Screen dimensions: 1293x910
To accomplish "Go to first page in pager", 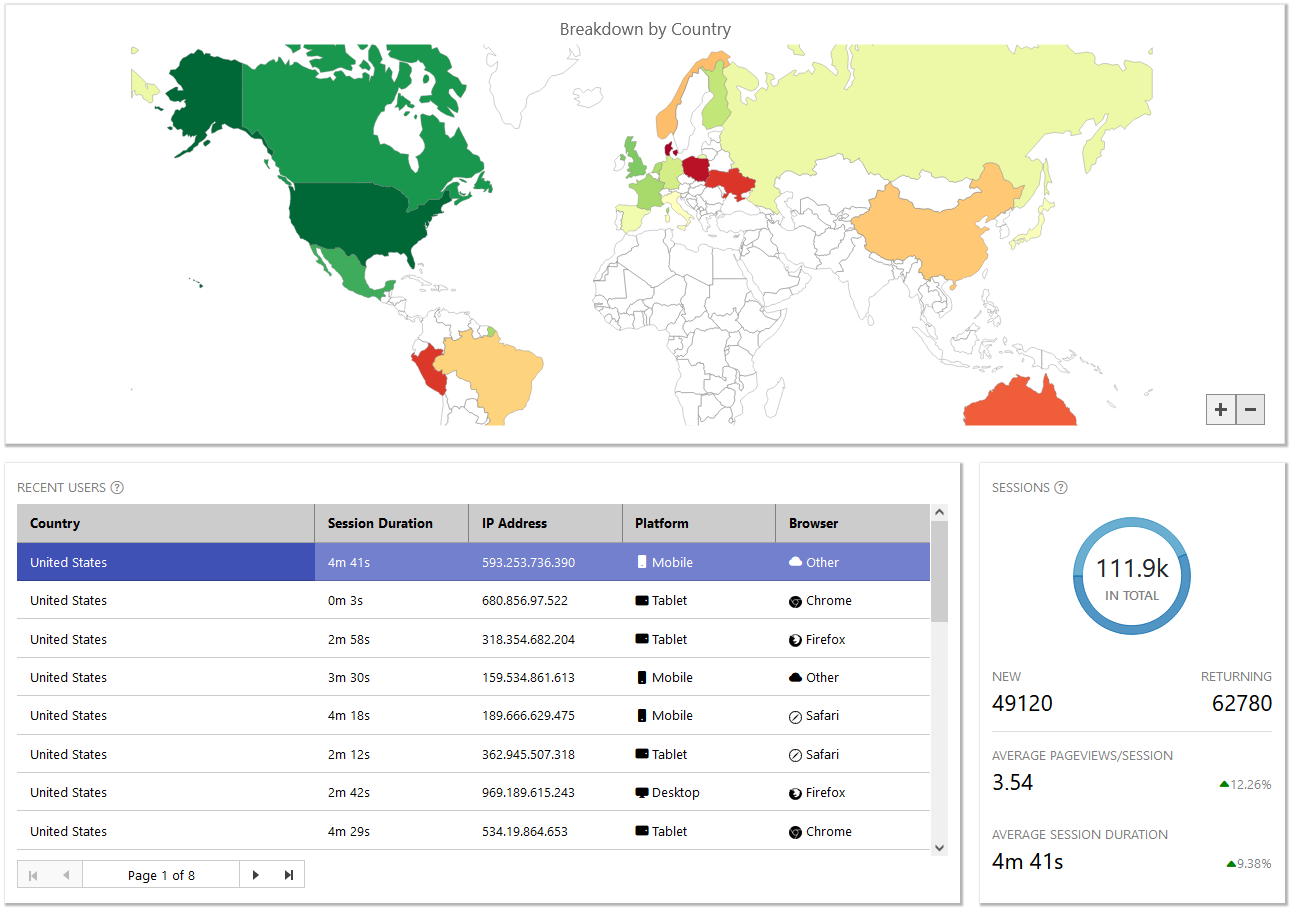I will [x=33, y=875].
